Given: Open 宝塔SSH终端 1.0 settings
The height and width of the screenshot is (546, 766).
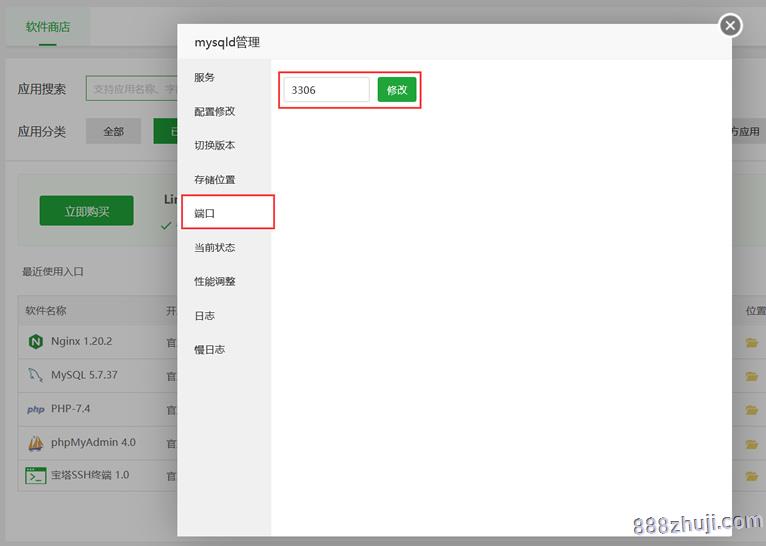Looking at the screenshot, I should pyautogui.click(x=90, y=475).
